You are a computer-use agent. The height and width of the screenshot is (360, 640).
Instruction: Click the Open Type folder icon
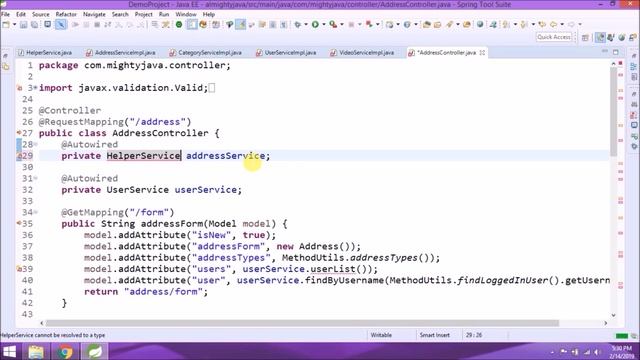(427, 24)
